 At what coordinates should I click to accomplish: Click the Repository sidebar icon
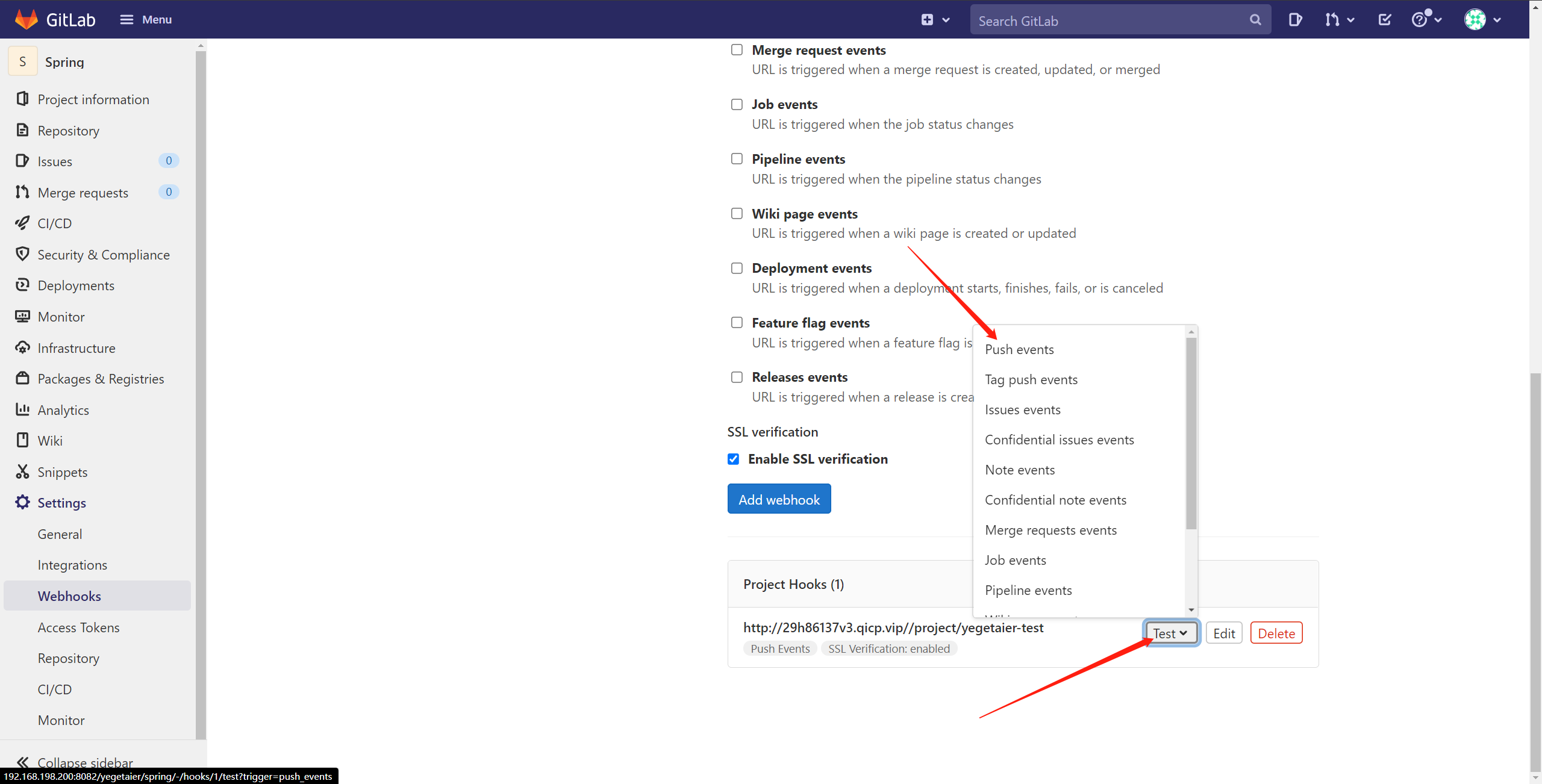tap(22, 130)
